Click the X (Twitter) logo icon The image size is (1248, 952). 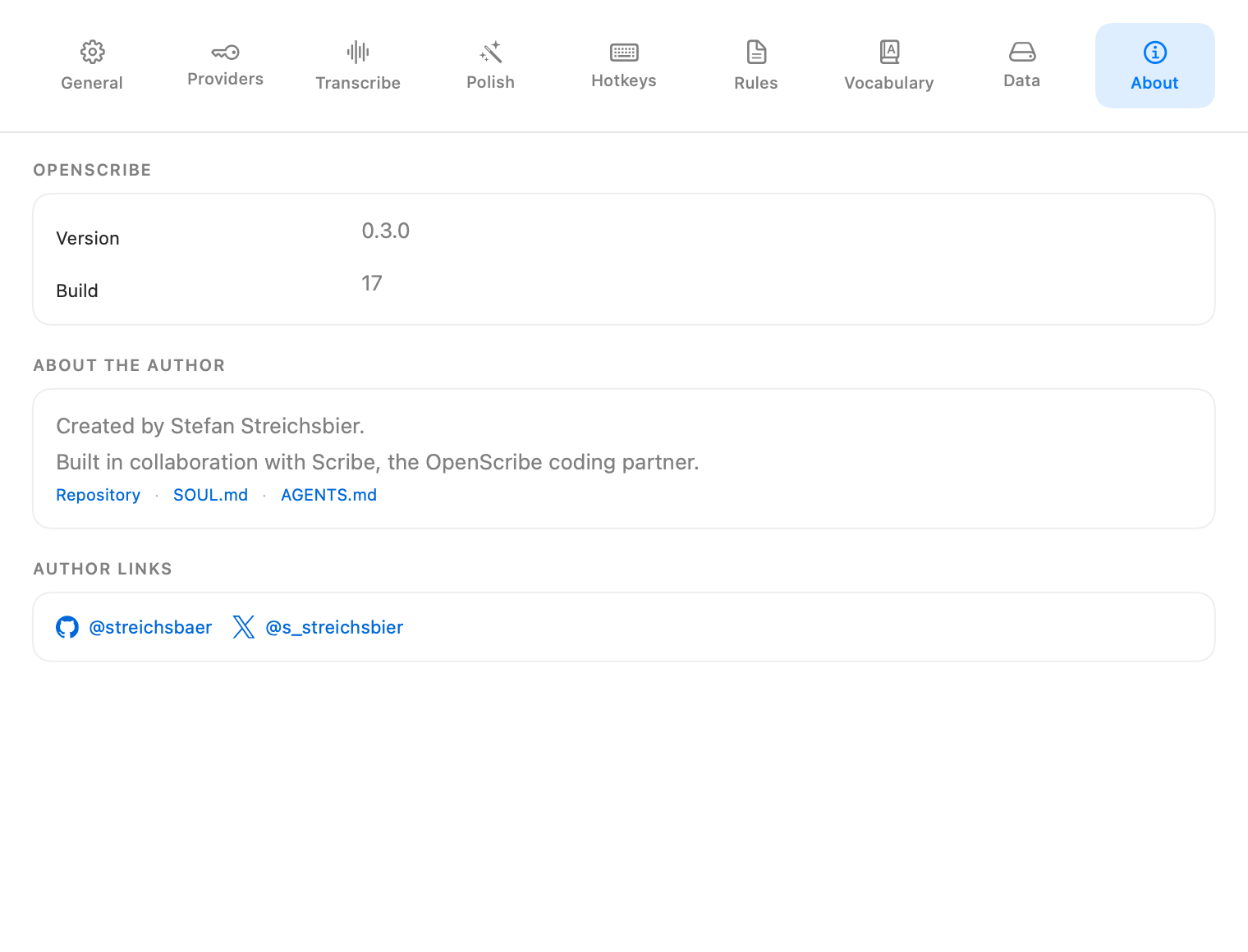click(x=244, y=627)
